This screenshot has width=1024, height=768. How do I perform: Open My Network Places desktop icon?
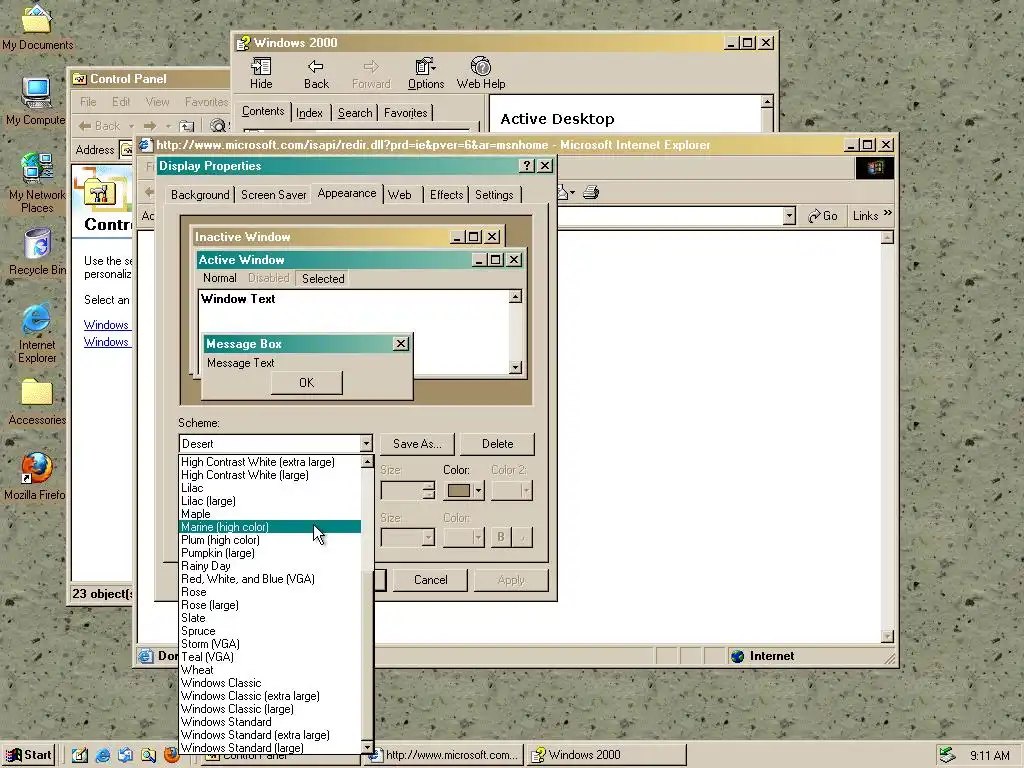[37, 183]
